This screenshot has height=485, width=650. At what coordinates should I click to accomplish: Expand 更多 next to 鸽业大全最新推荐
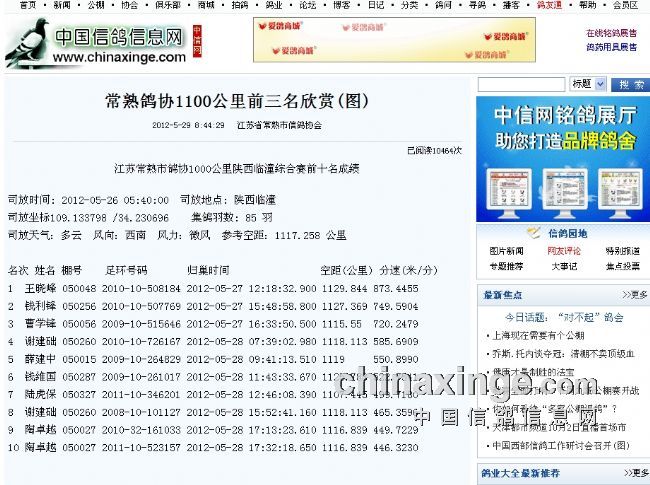(634, 472)
